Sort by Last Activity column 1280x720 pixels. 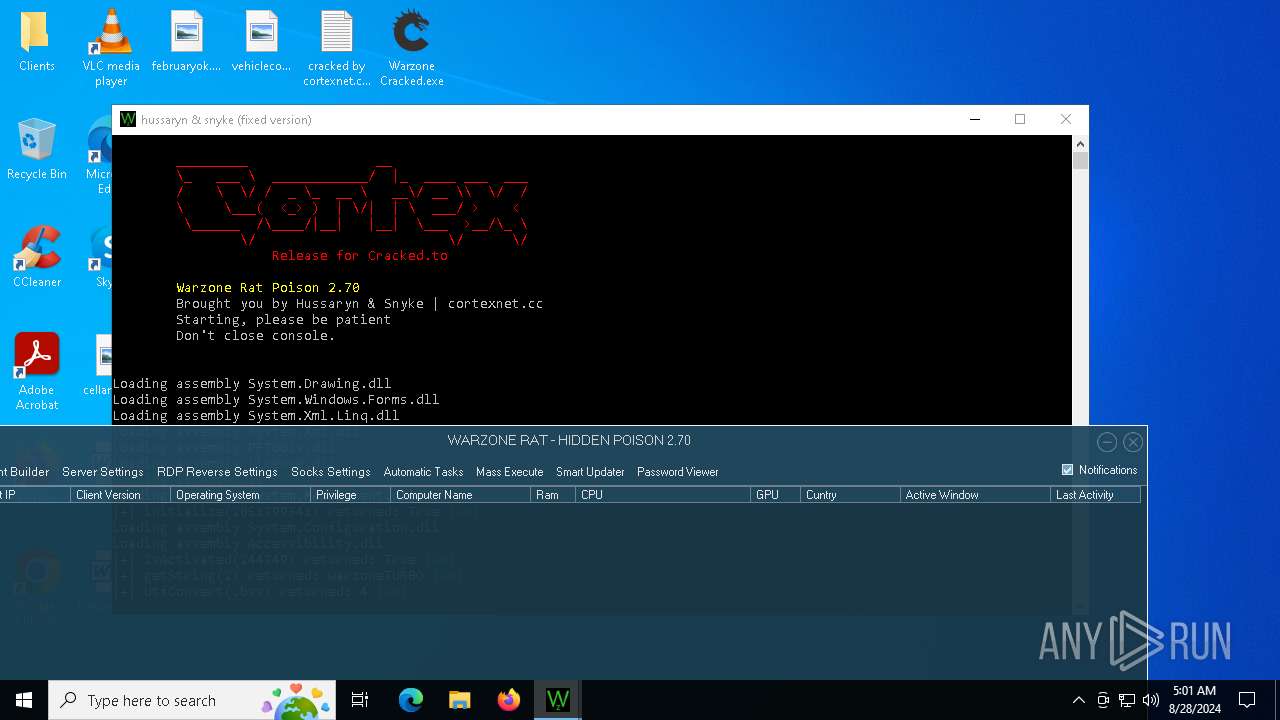(x=1096, y=495)
